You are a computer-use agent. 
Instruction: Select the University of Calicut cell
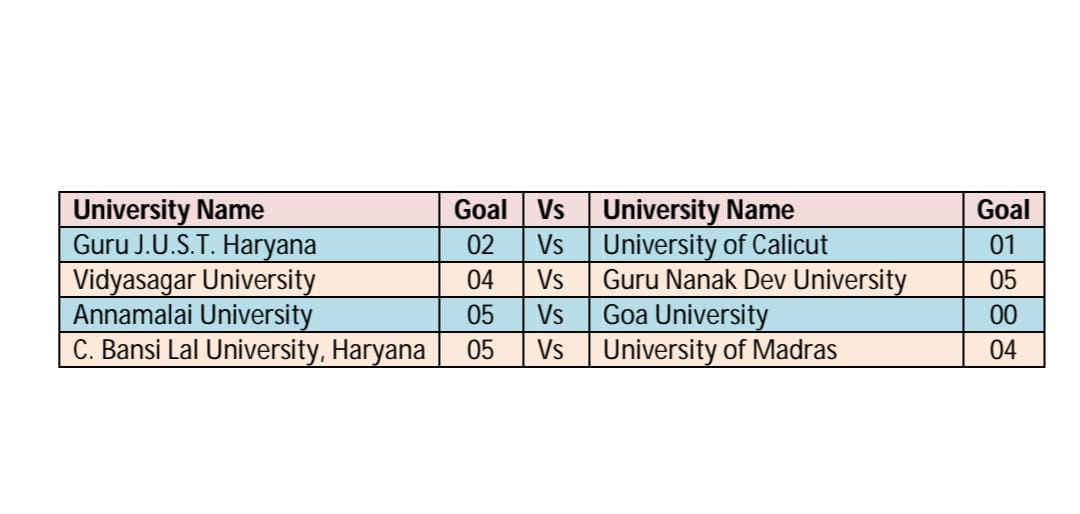[776, 245]
